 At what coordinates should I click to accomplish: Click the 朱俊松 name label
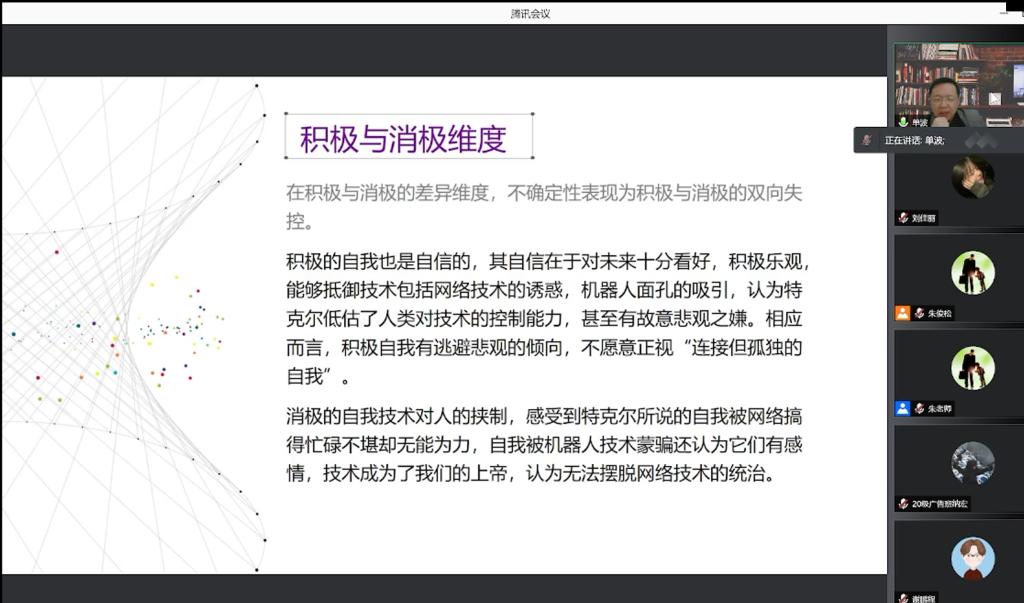pyautogui.click(x=940, y=314)
